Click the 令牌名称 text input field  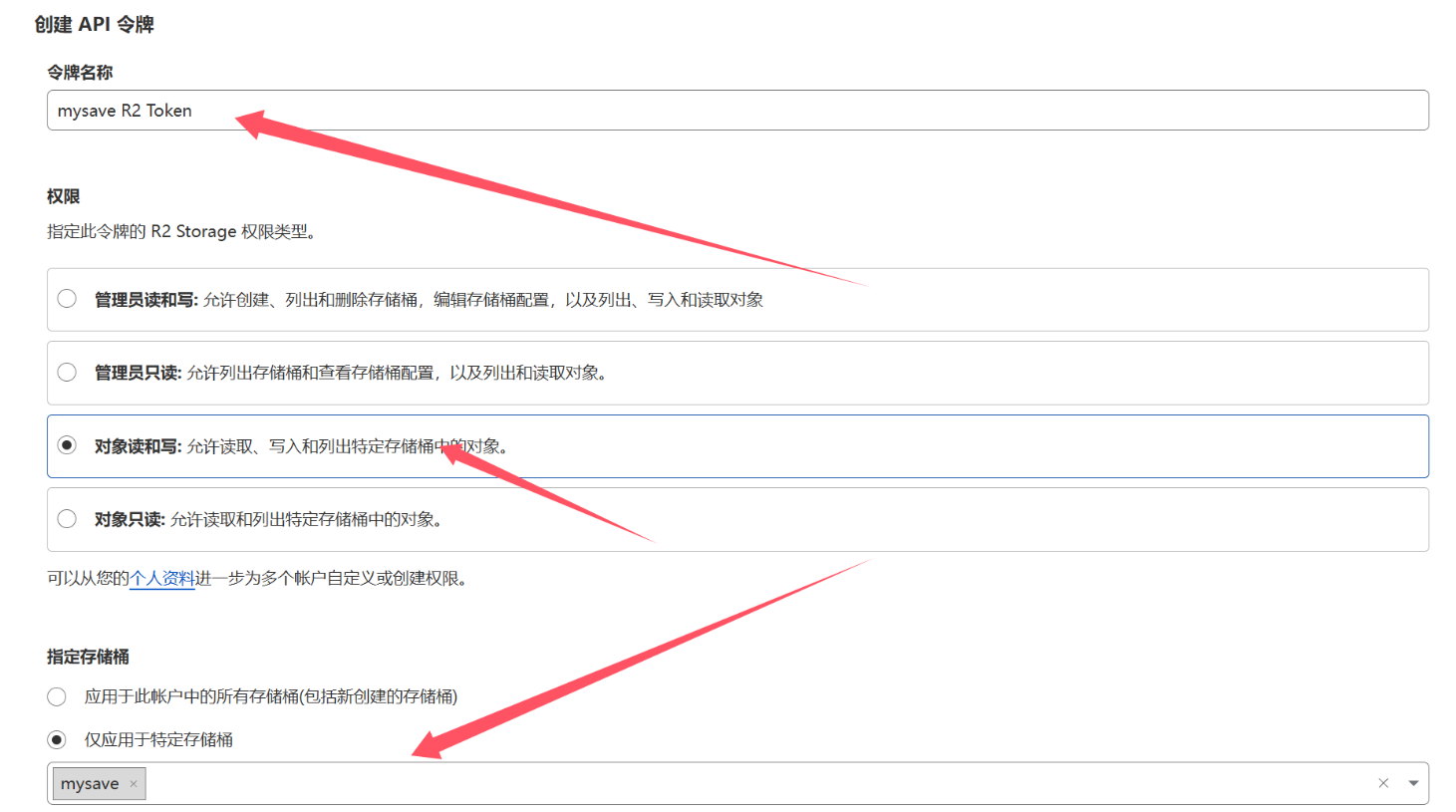coord(737,111)
